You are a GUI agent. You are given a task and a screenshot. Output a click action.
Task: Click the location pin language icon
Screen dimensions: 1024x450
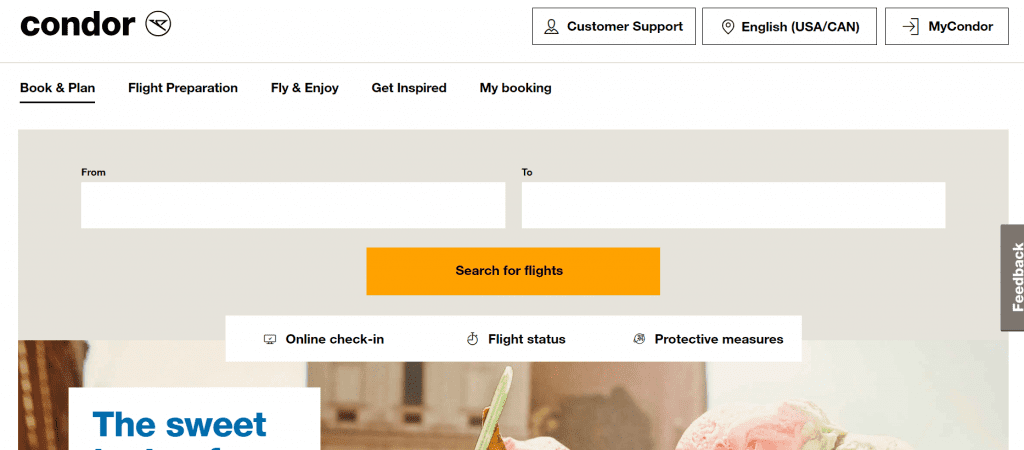[727, 27]
